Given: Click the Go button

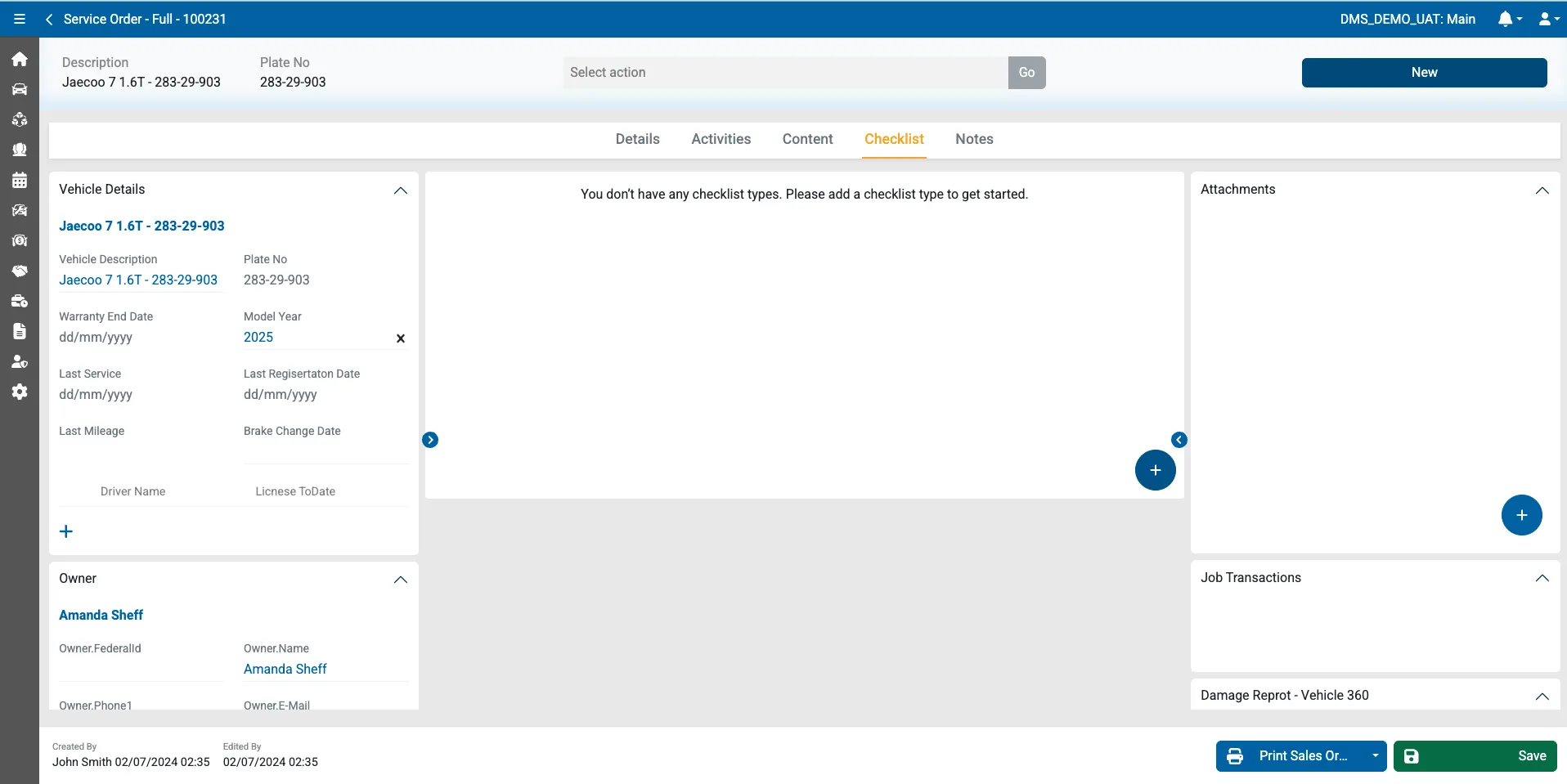Looking at the screenshot, I should point(1027,73).
